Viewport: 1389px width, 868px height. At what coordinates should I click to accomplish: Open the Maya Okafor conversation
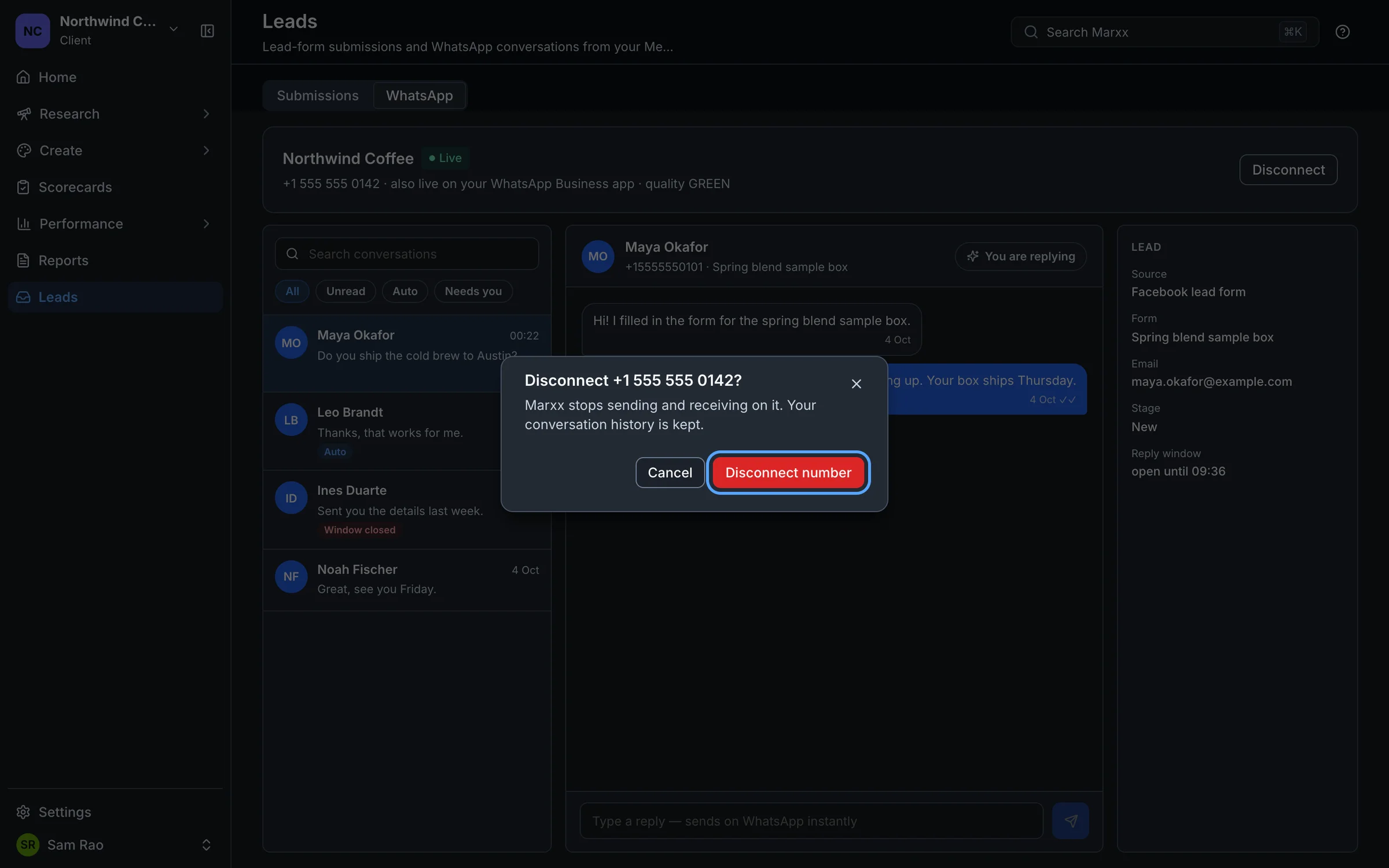pyautogui.click(x=407, y=354)
